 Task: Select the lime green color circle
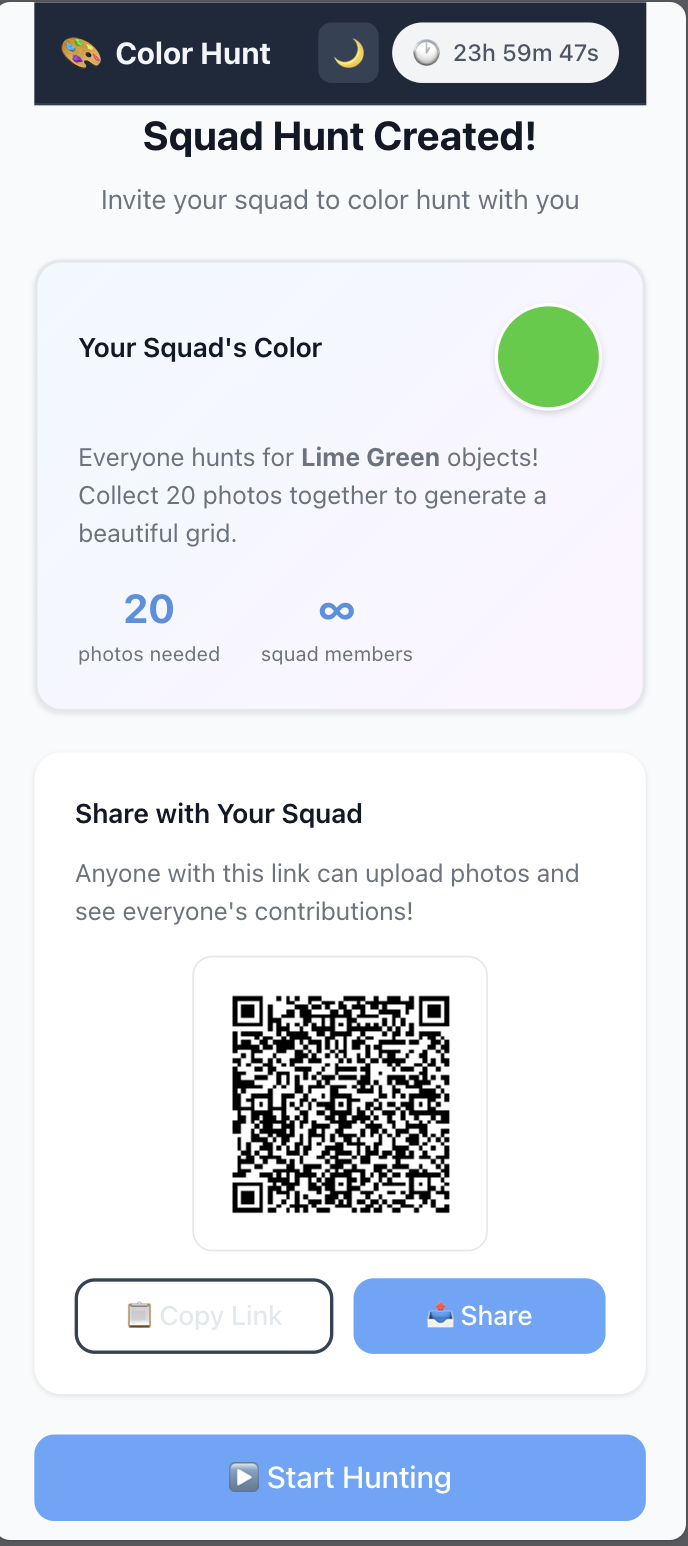(548, 356)
